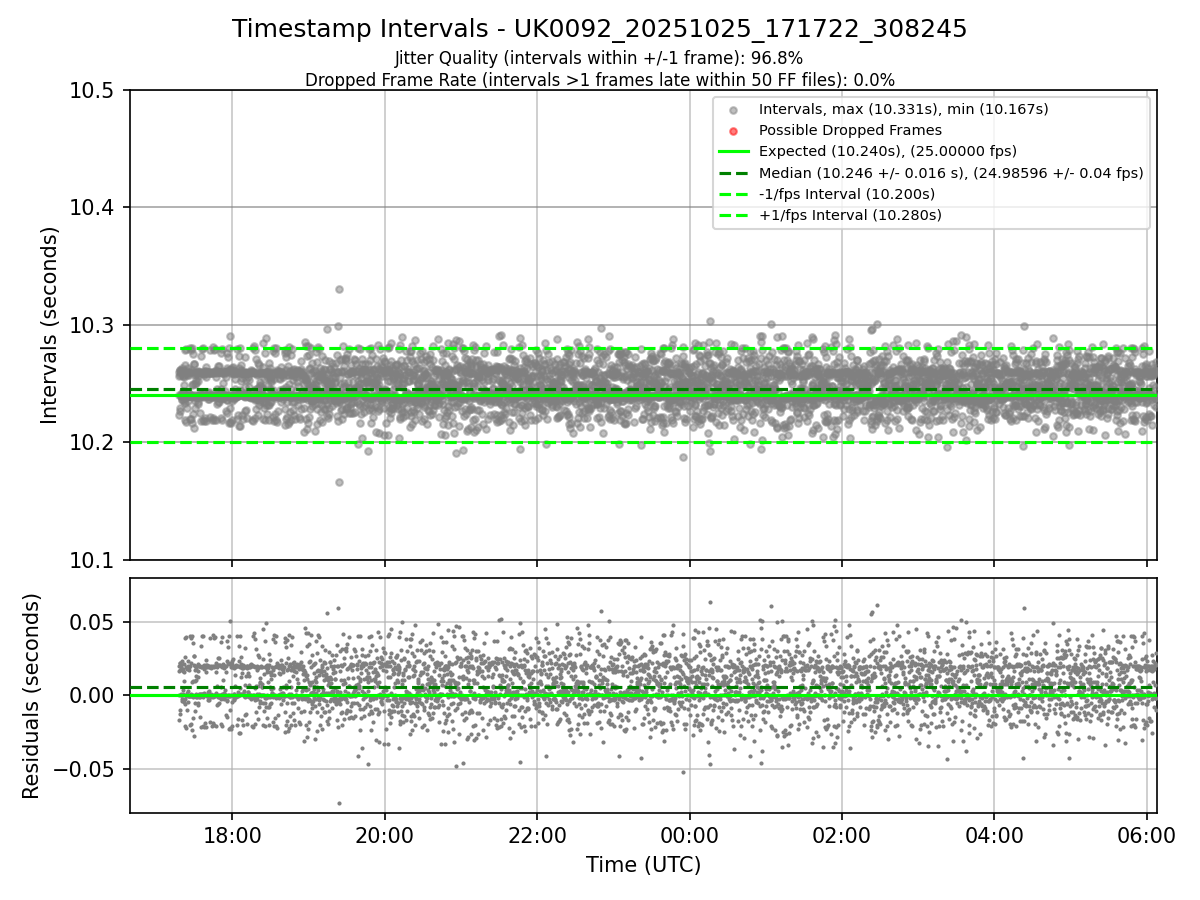Viewport: 1200px width, 900px height.
Task: Click the 00:00 time tick label
Action: pos(689,835)
